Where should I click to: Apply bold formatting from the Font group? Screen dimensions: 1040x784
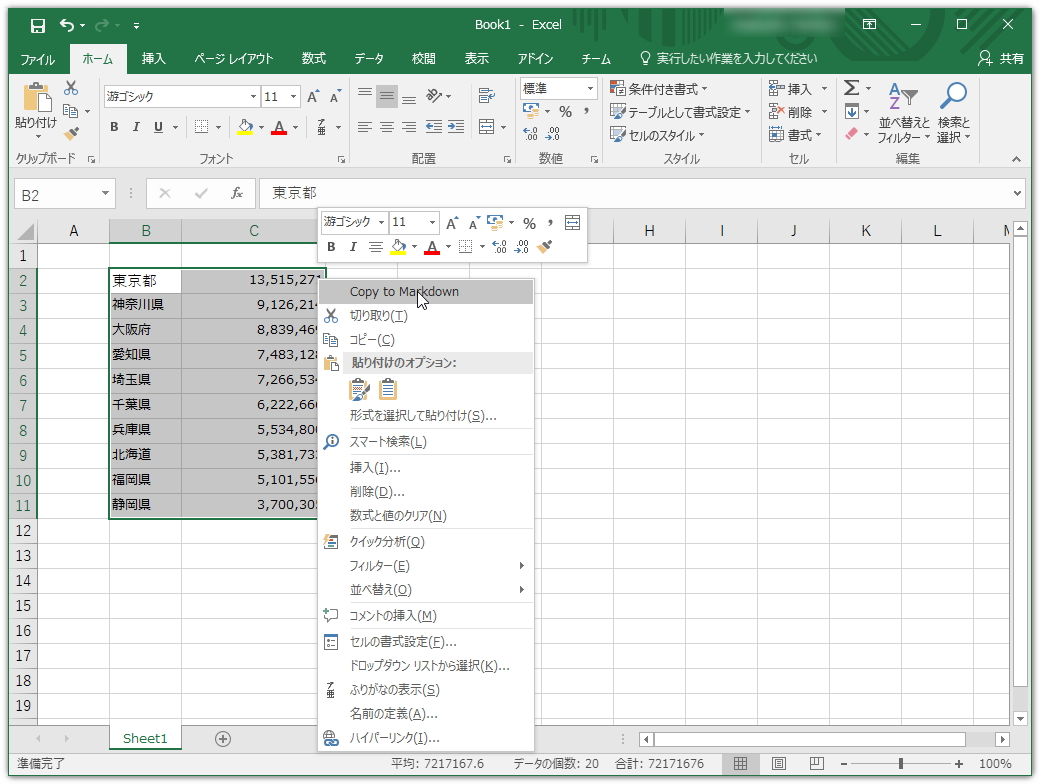pyautogui.click(x=113, y=127)
